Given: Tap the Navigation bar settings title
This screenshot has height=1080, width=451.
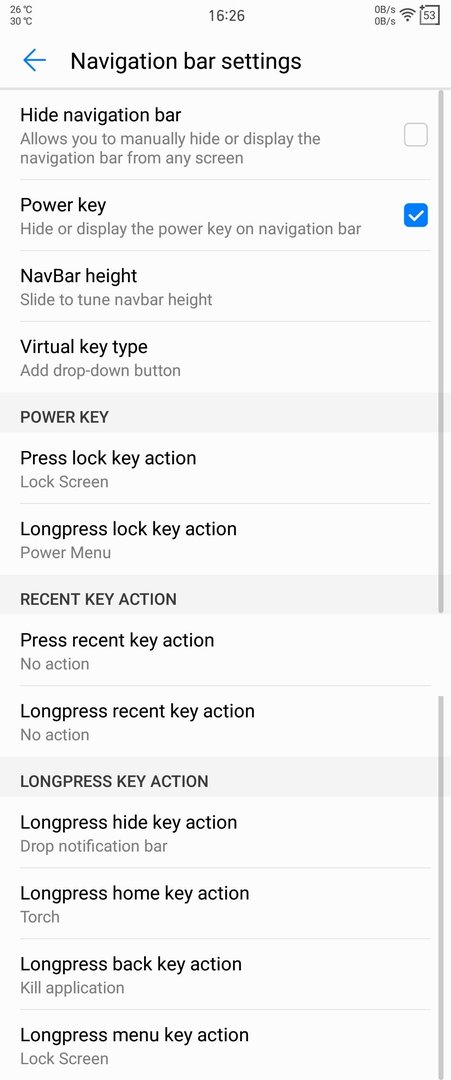Looking at the screenshot, I should [186, 61].
